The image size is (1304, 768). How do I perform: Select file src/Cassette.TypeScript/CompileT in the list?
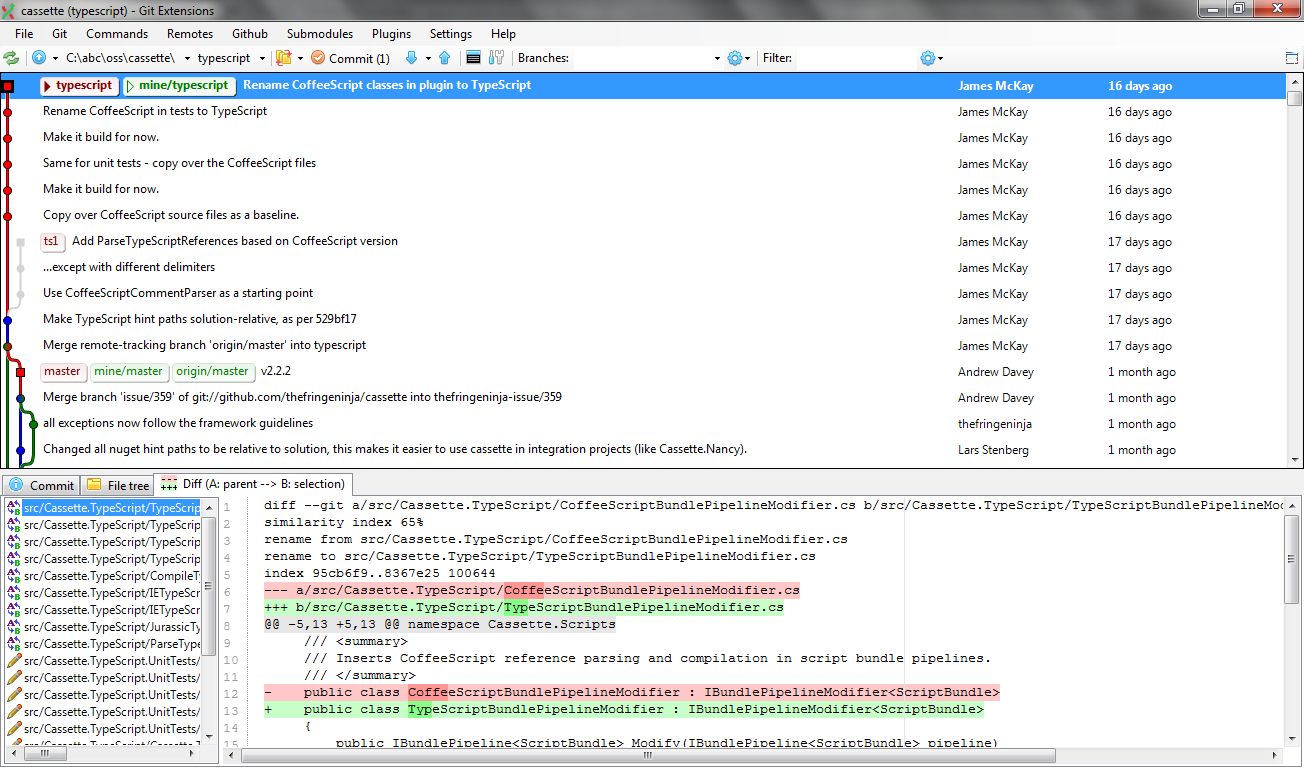[x=112, y=576]
